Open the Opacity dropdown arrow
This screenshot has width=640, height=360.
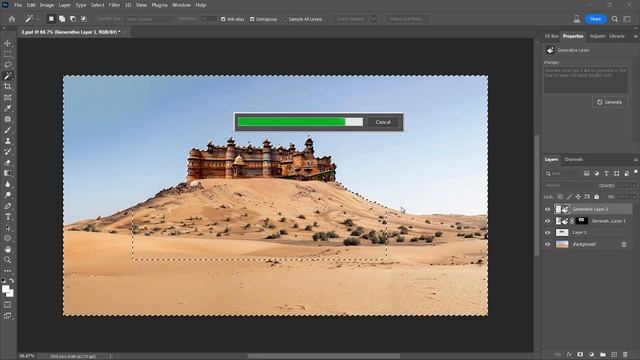point(634,185)
